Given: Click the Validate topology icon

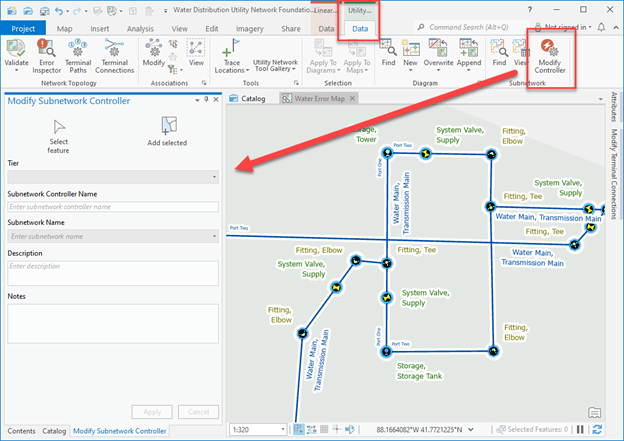Looking at the screenshot, I should coord(16,47).
